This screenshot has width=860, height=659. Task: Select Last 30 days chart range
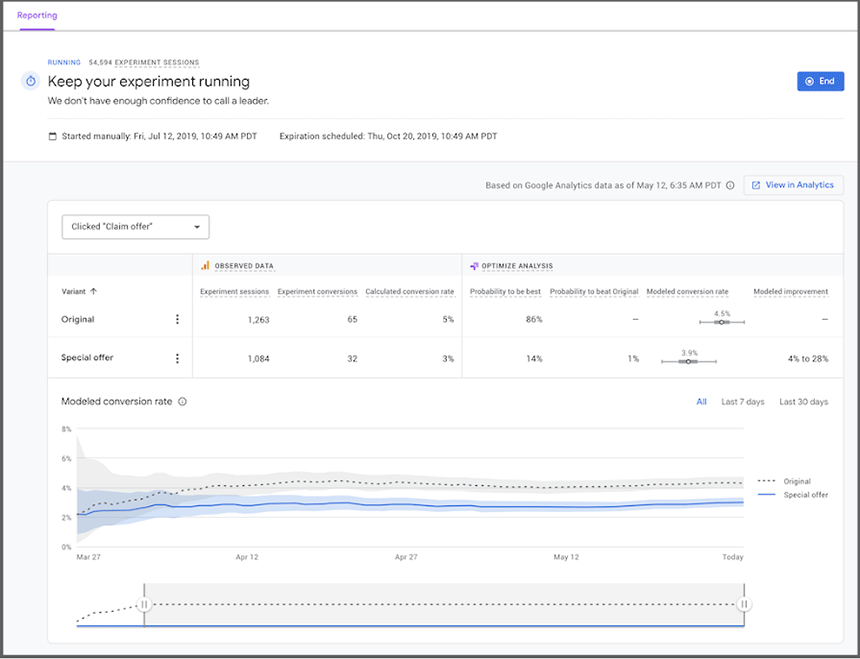point(803,402)
